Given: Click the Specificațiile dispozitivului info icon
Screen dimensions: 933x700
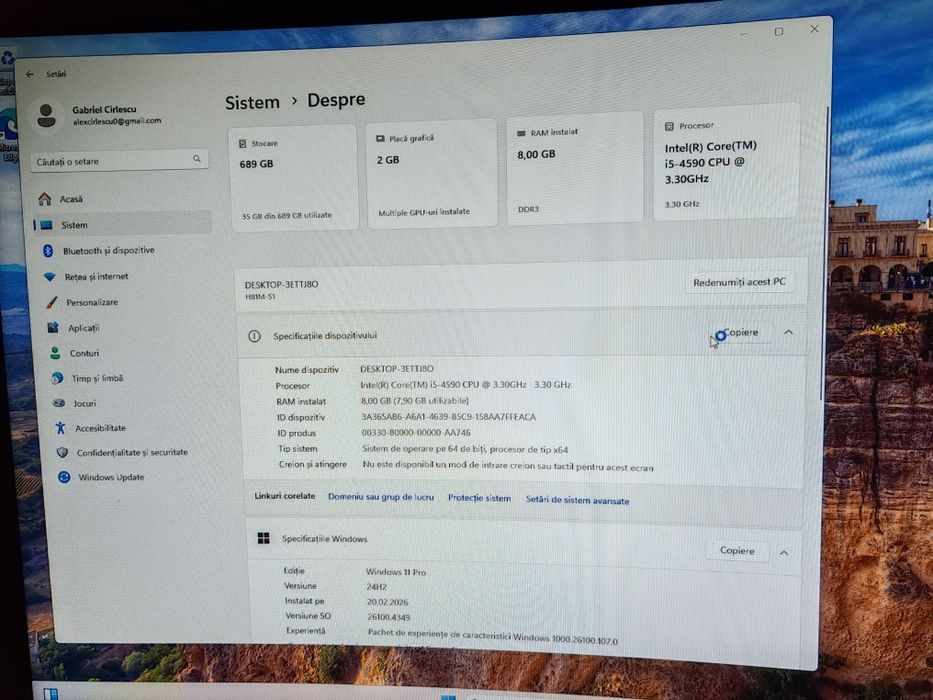Looking at the screenshot, I should point(254,336).
